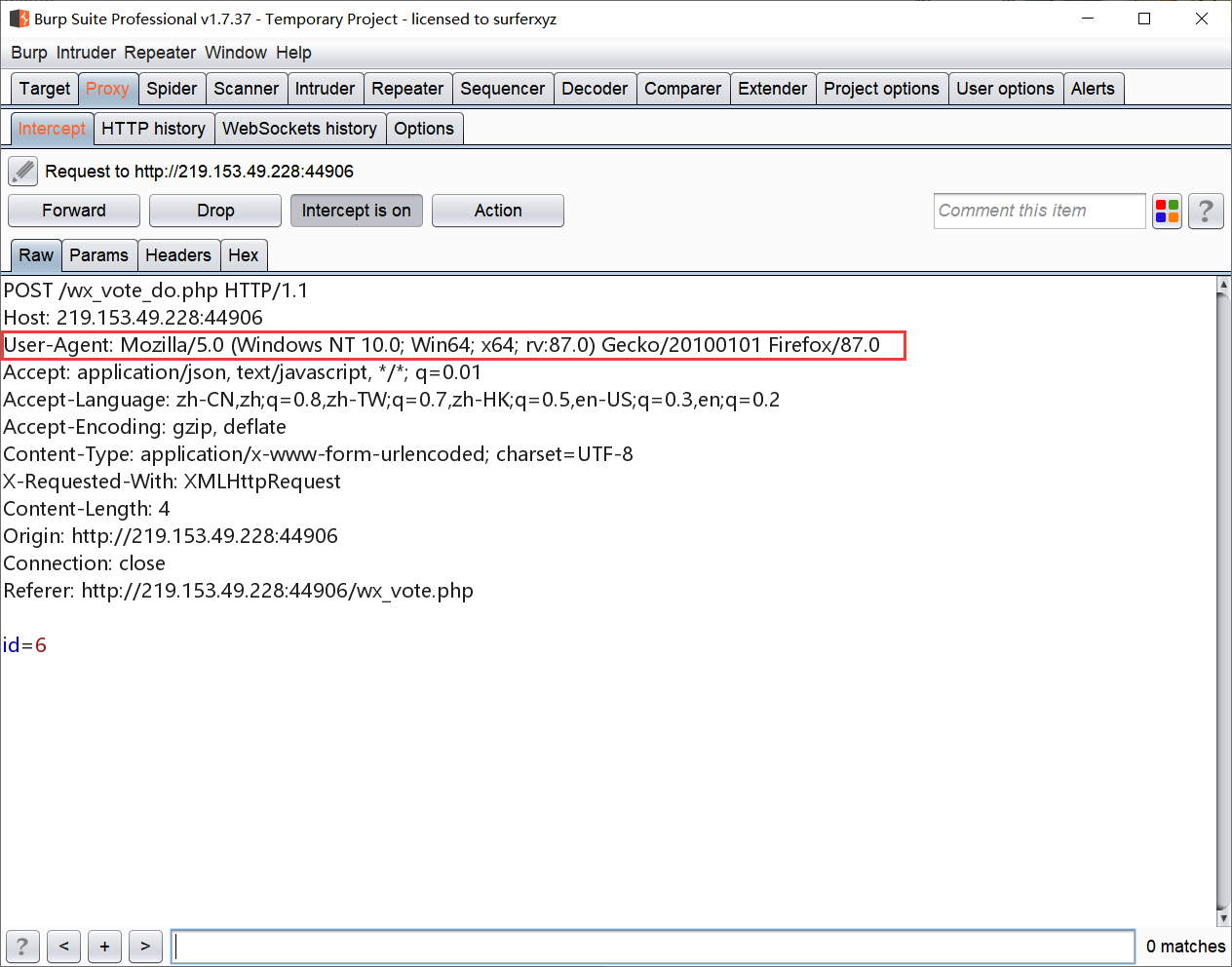Open the WebSockets history sub-tab

pyautogui.click(x=300, y=129)
